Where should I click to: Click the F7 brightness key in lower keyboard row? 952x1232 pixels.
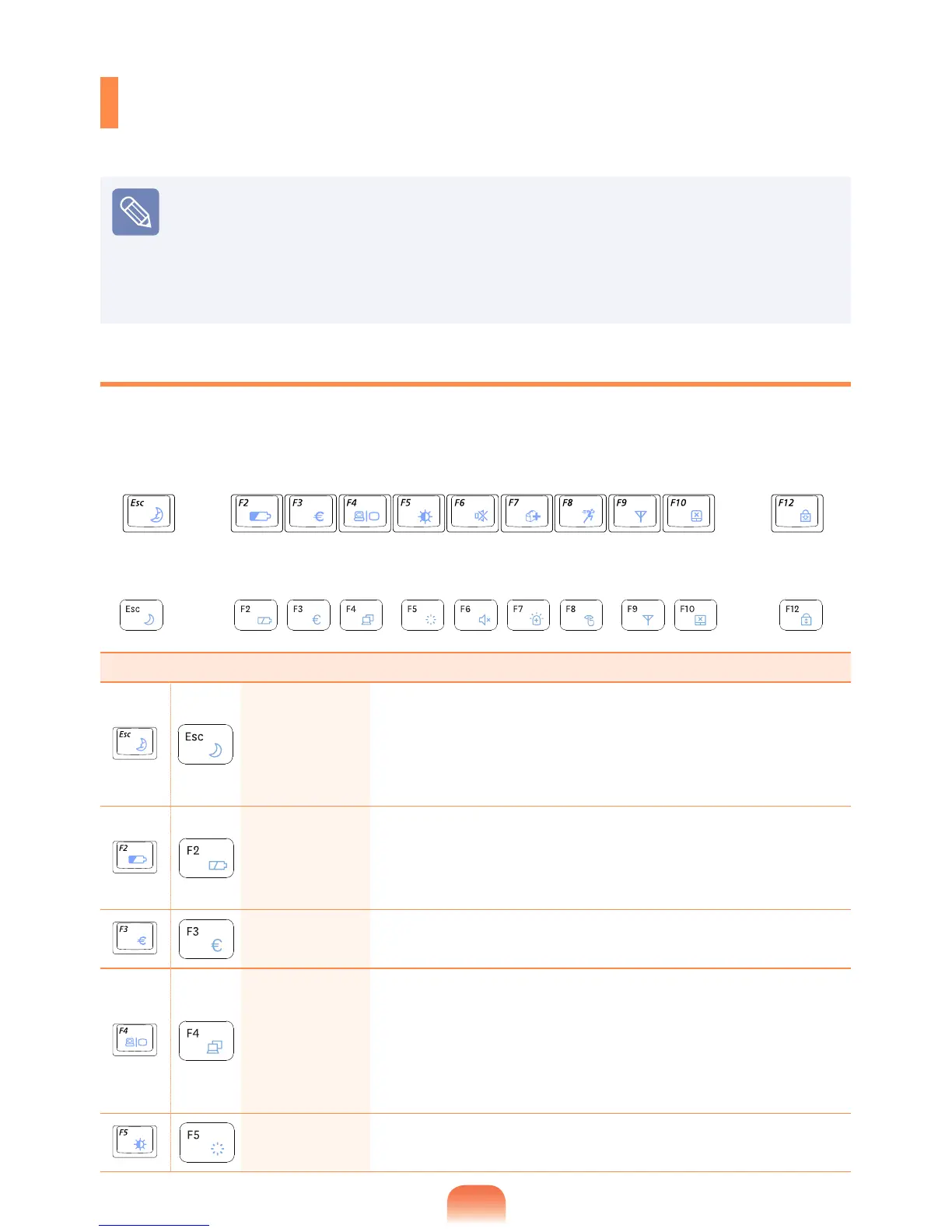[529, 615]
